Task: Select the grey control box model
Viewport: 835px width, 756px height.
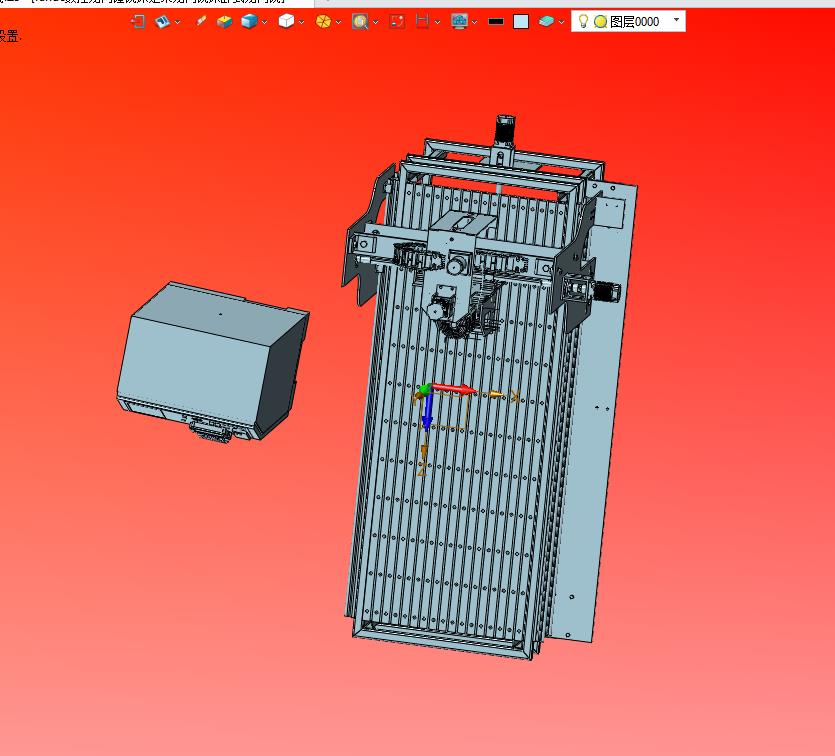Action: pos(212,362)
